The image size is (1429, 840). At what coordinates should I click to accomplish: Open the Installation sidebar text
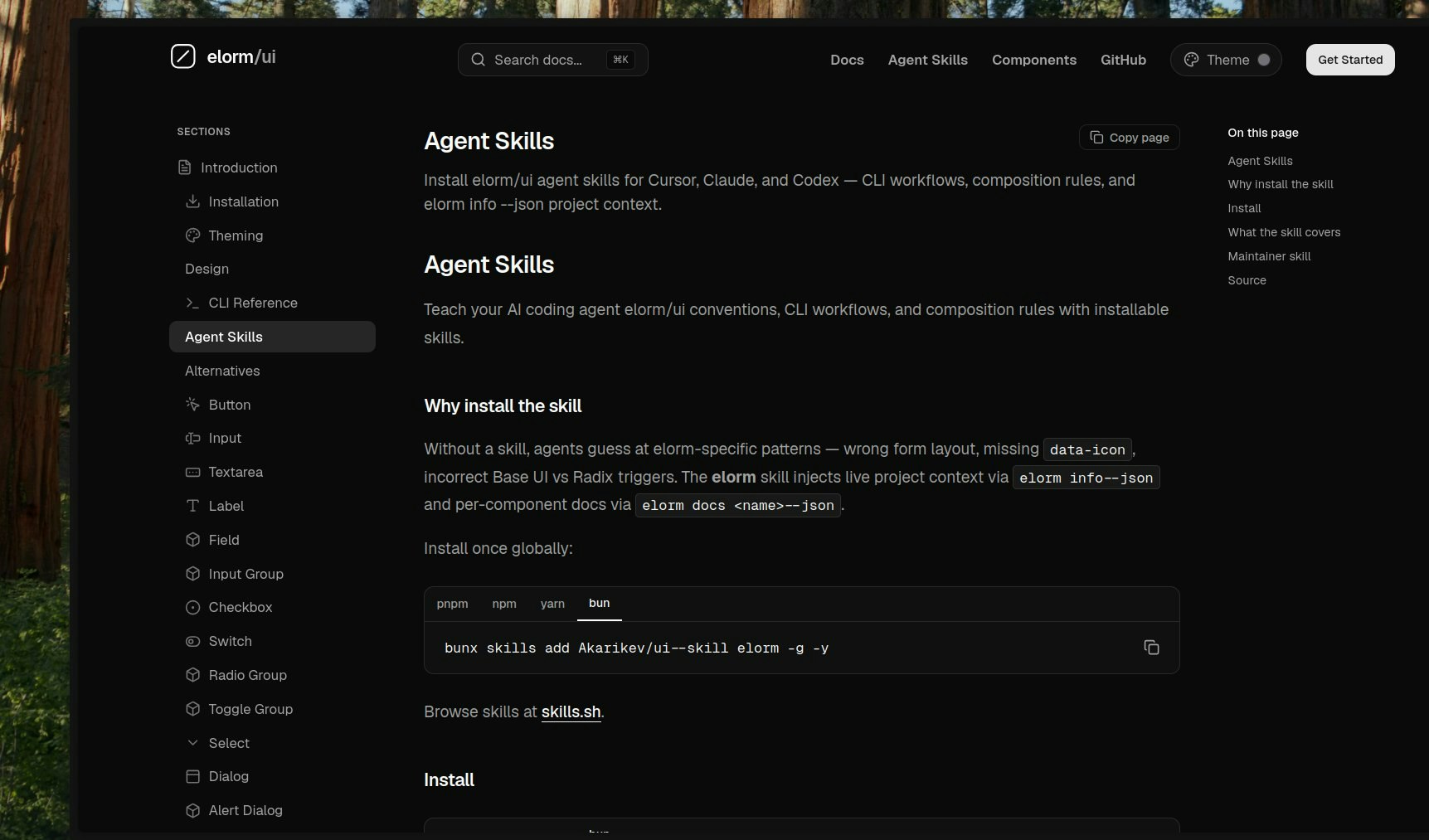(243, 202)
